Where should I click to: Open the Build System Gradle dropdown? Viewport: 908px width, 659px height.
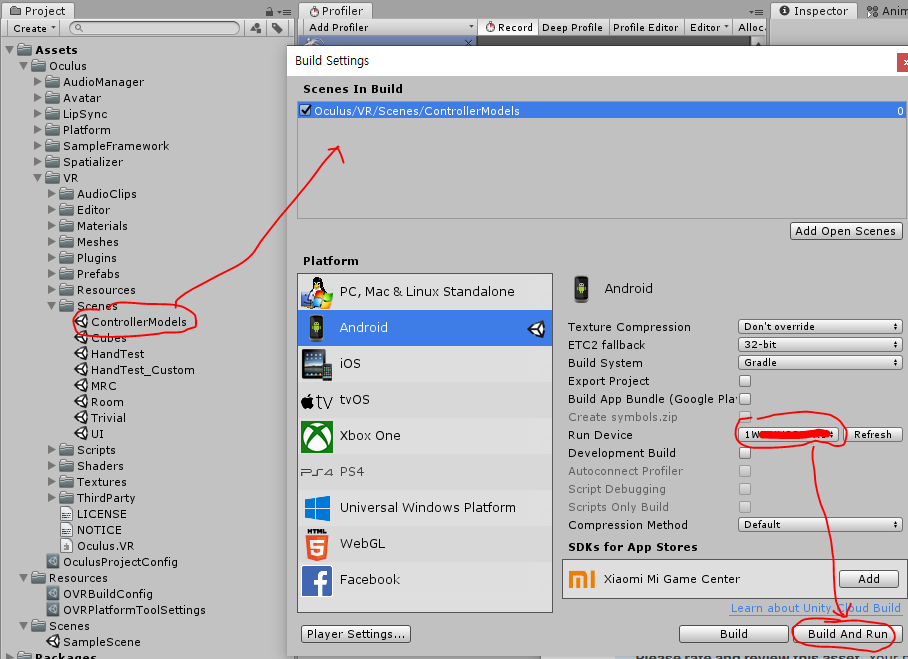pyautogui.click(x=820, y=363)
